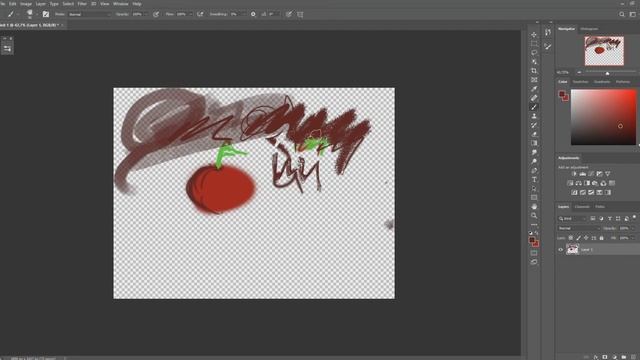Image resolution: width=640 pixels, height=360 pixels.
Task: Select the Lasso tool
Action: click(x=534, y=53)
